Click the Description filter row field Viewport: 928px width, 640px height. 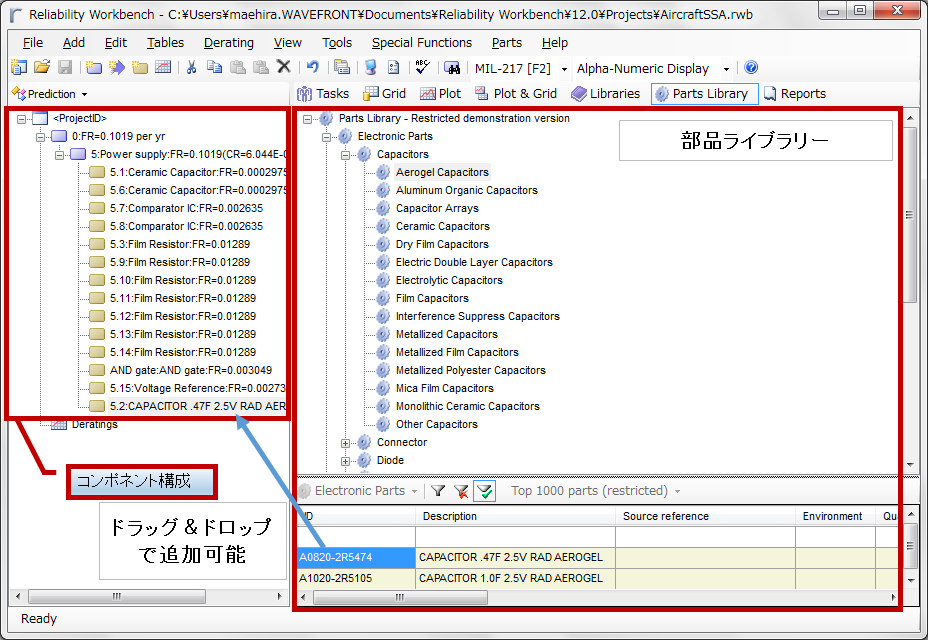pos(515,537)
